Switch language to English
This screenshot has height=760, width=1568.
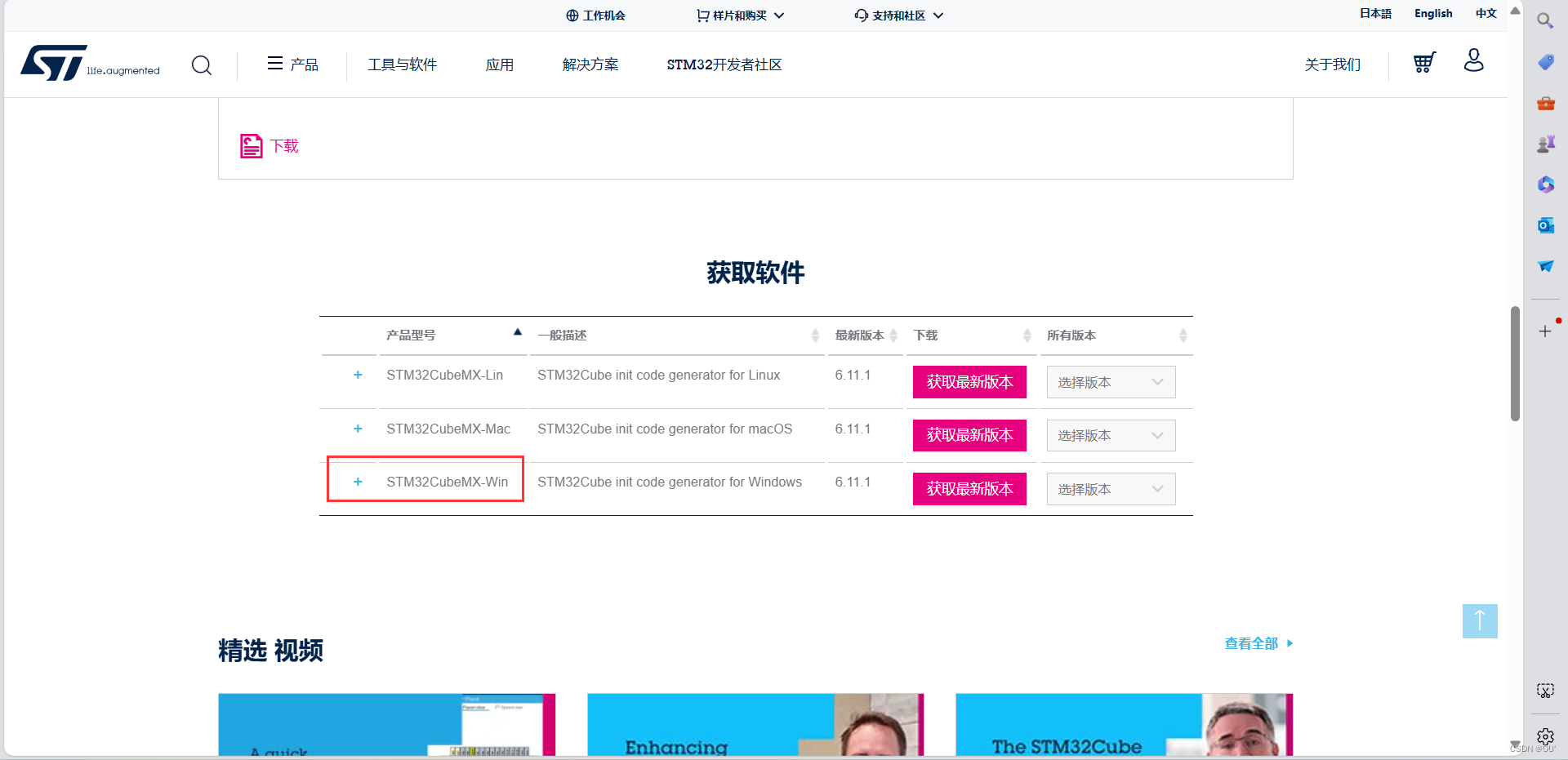coord(1433,14)
